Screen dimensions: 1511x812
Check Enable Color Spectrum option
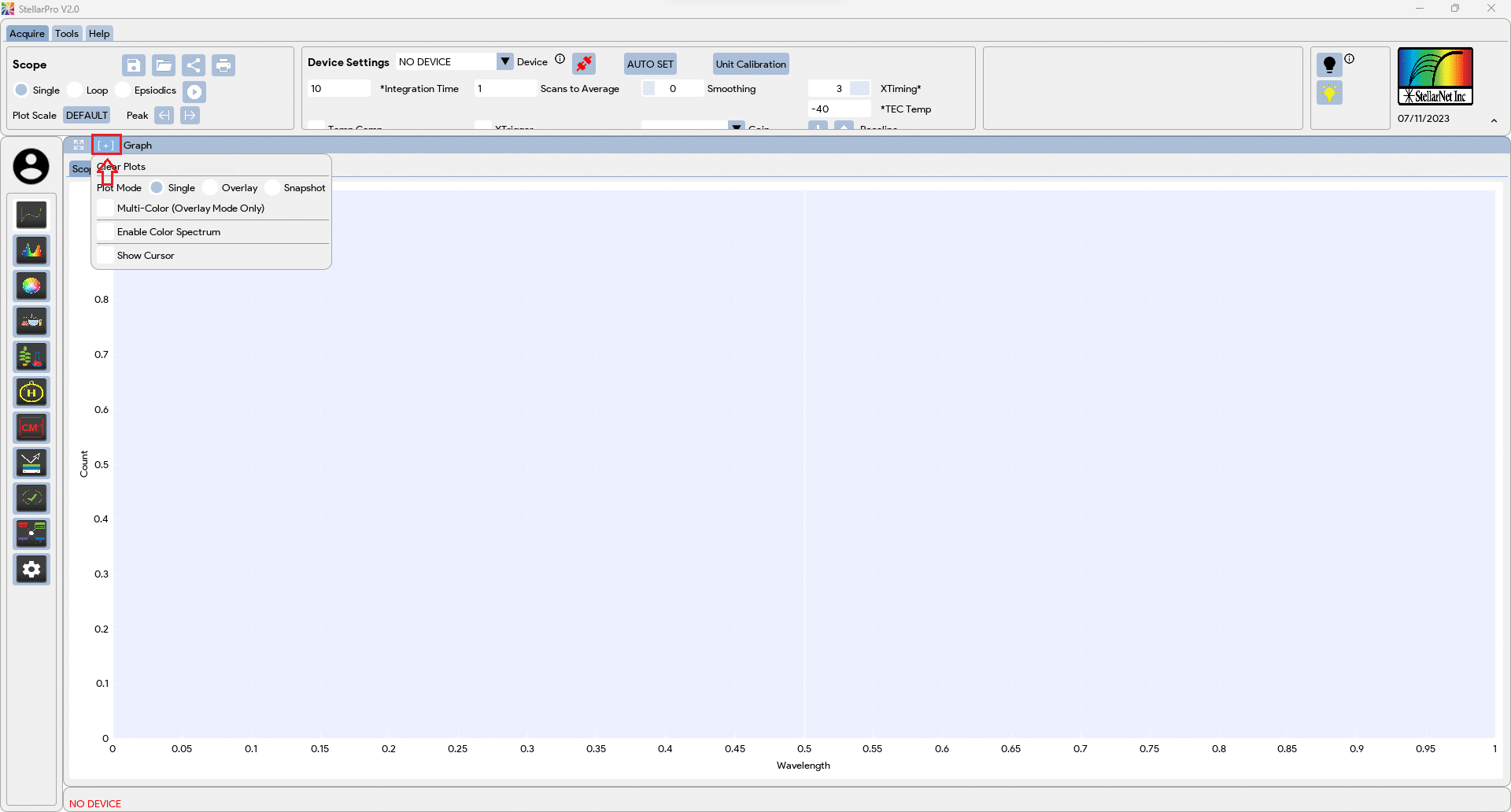pyautogui.click(x=105, y=231)
